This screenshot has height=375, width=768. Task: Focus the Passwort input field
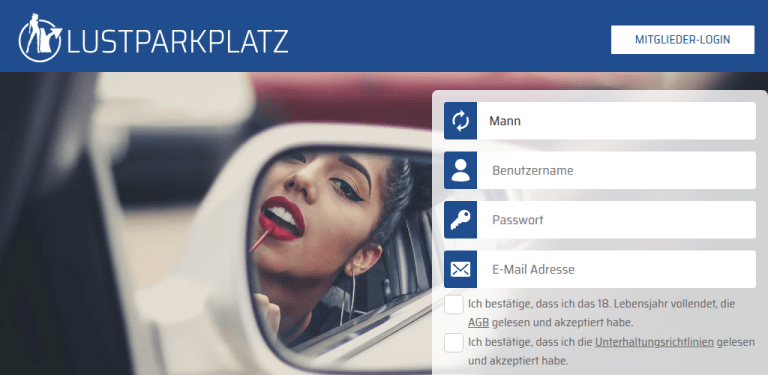click(x=616, y=219)
